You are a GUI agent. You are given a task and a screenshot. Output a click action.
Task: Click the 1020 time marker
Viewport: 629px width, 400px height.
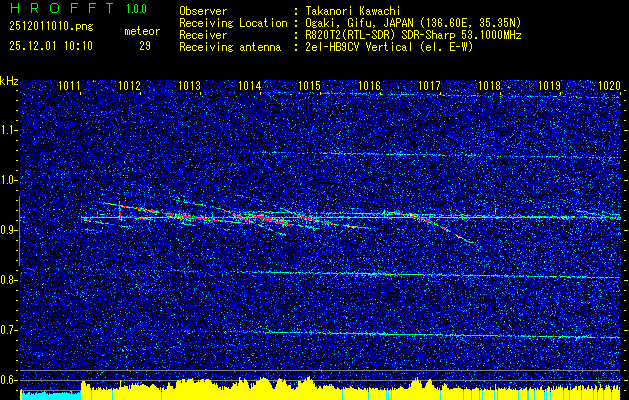click(609, 87)
